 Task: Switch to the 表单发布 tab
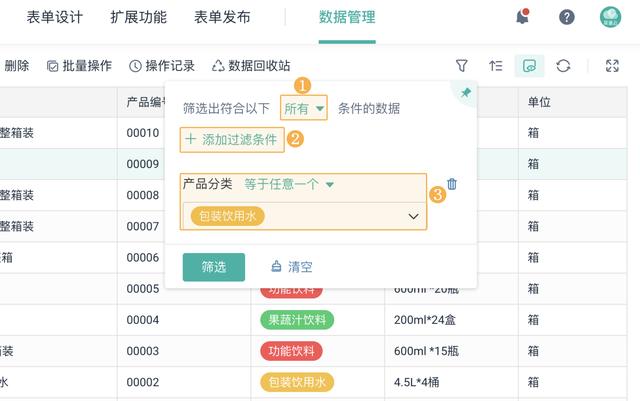click(222, 17)
